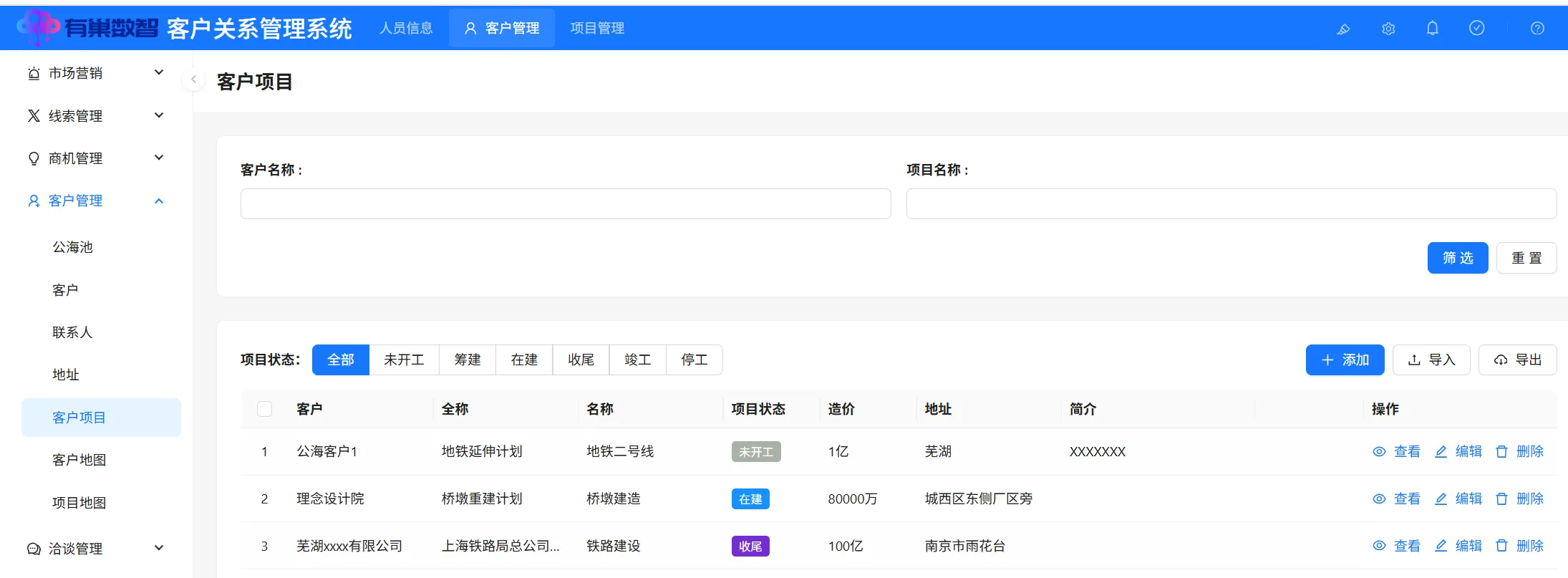Filter project status by 筹建
The height and width of the screenshot is (578, 1568).
(468, 360)
